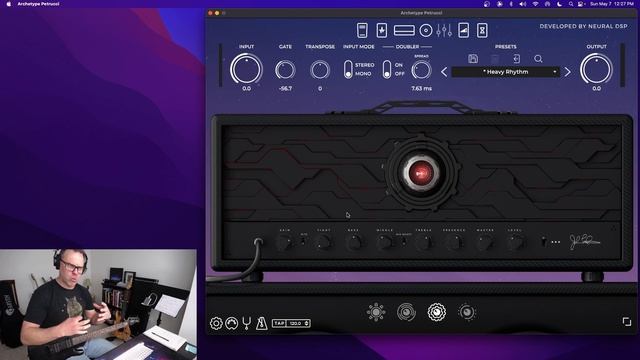Save the preset with floppy disk icon
640x360 pixels.
pyautogui.click(x=473, y=59)
